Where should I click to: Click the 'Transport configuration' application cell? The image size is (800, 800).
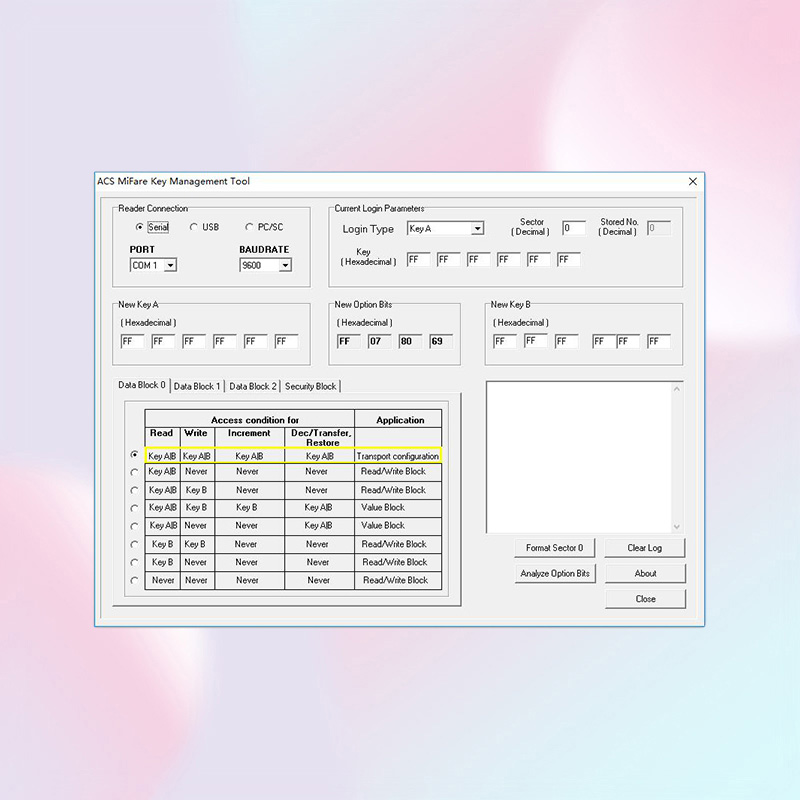[398, 456]
